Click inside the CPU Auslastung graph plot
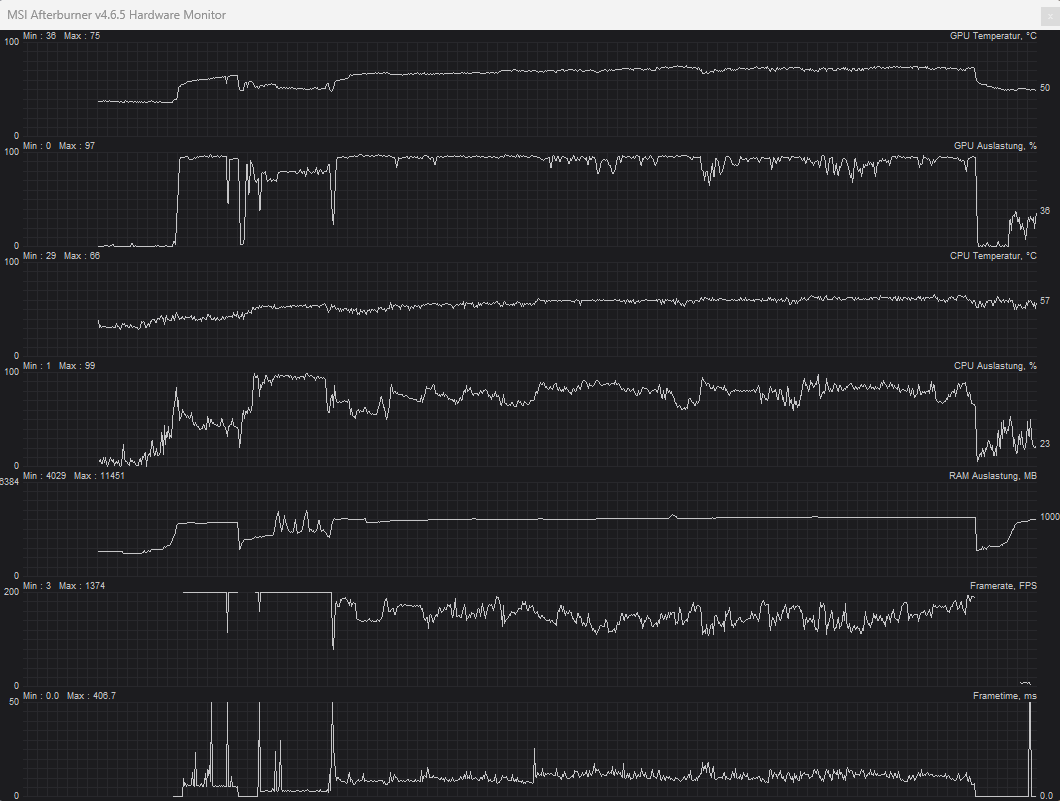 (530, 418)
